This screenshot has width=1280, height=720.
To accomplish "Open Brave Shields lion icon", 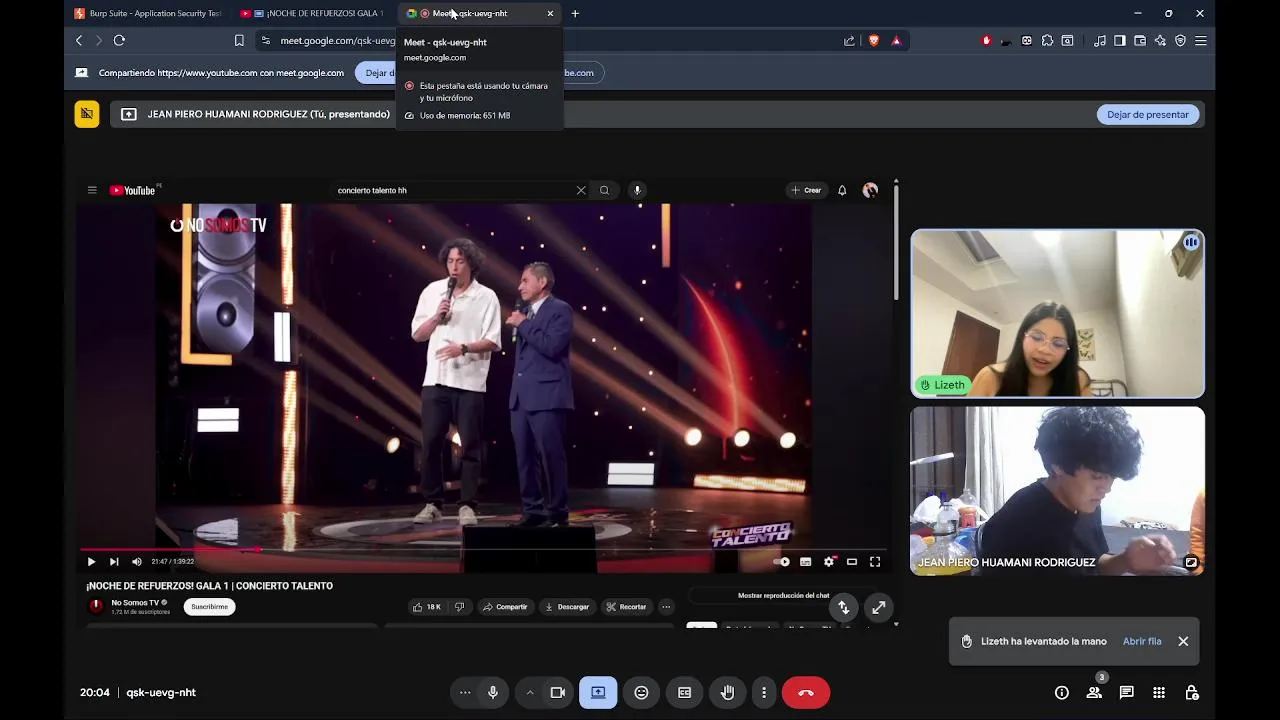I will pyautogui.click(x=874, y=40).
